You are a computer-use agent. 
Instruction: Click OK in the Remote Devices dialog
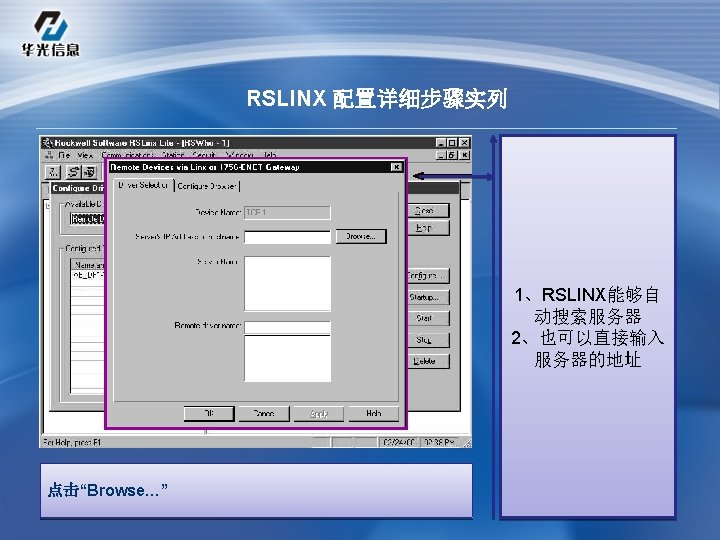click(209, 413)
